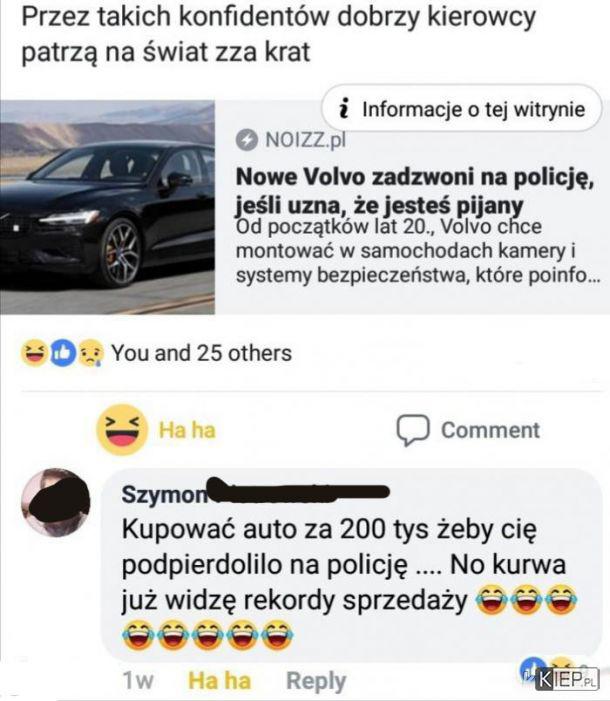Image resolution: width=610 pixels, height=701 pixels.
Task: Open the info icon in Informacje o tej witrynie
Action: (x=343, y=109)
